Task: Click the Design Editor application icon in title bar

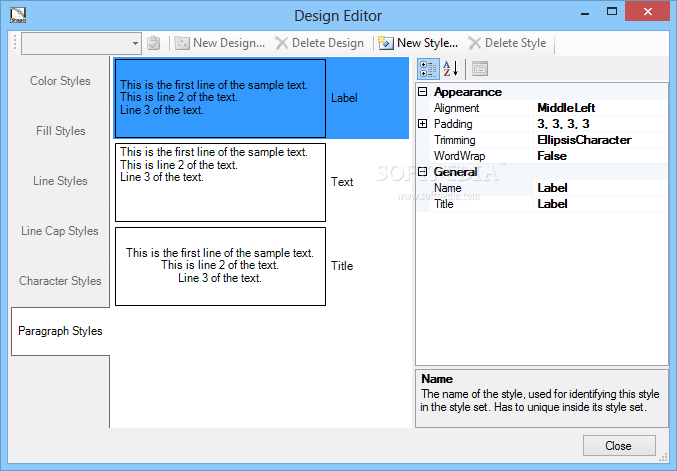Action: click(18, 15)
